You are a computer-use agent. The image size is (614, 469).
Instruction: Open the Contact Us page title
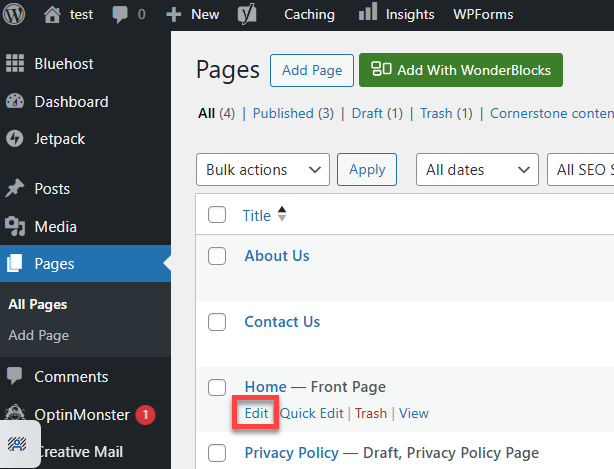pos(282,321)
